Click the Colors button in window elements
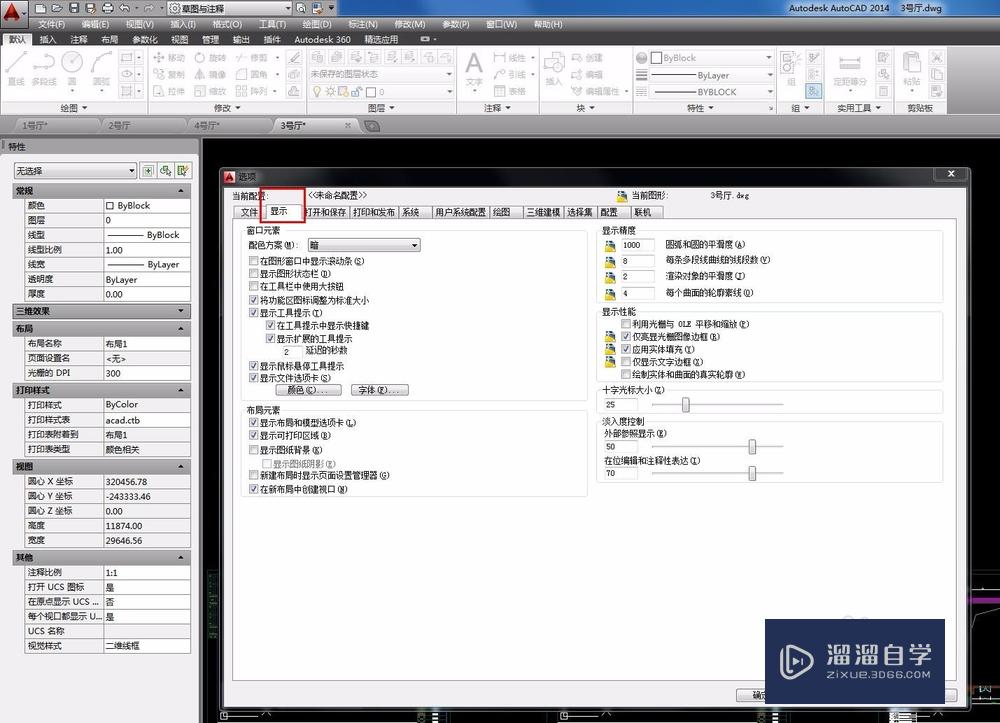Image resolution: width=1000 pixels, height=723 pixels. [x=308, y=390]
